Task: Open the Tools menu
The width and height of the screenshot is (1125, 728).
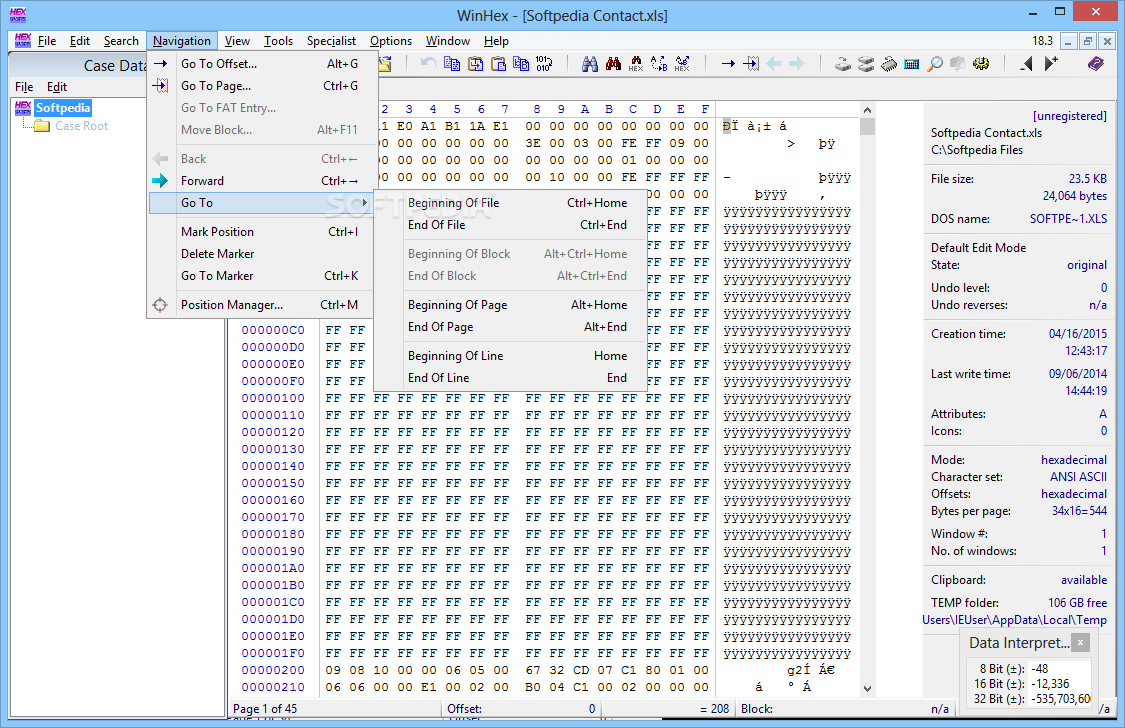Action: pyautogui.click(x=278, y=41)
